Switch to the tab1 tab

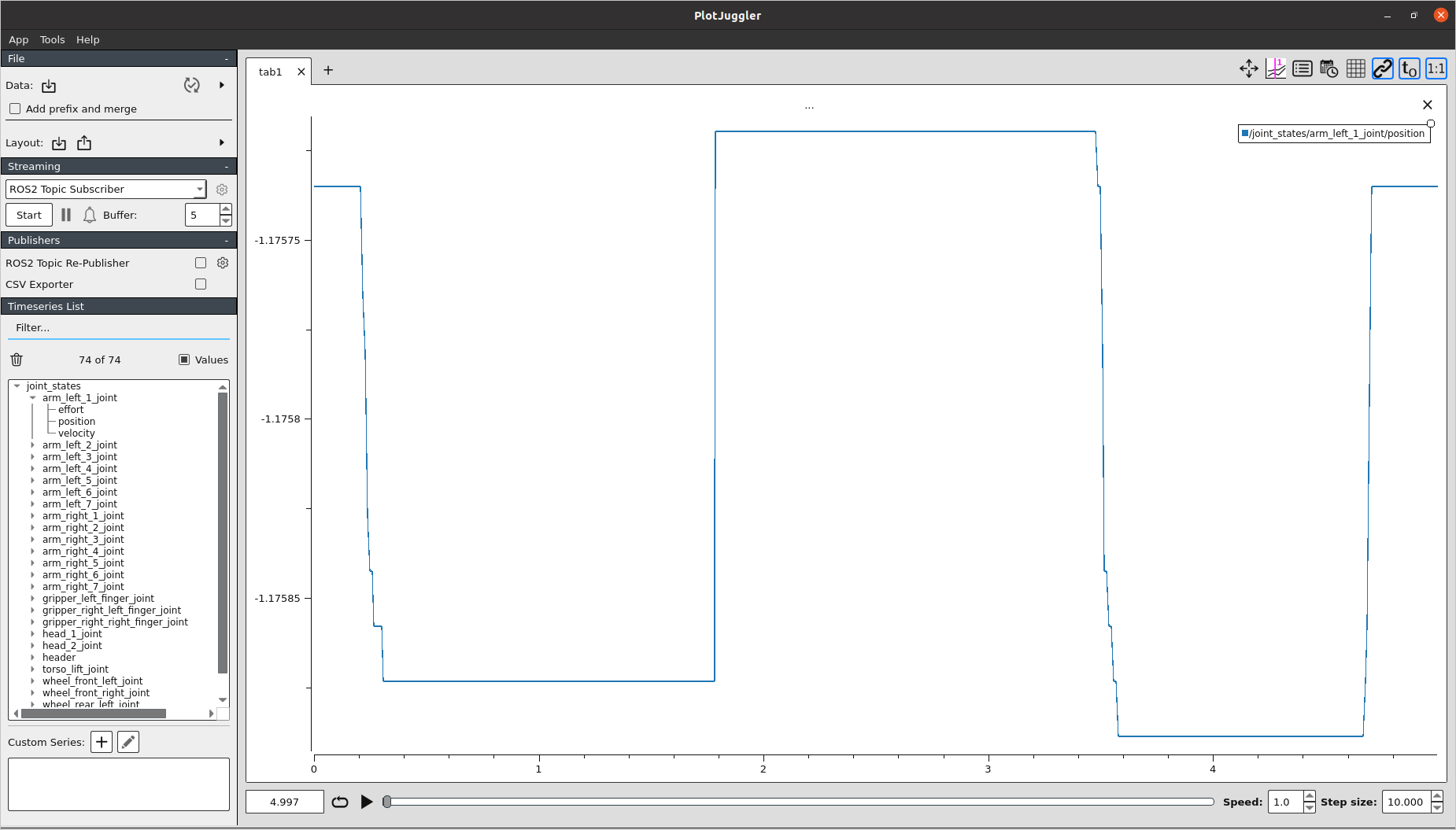[270, 72]
